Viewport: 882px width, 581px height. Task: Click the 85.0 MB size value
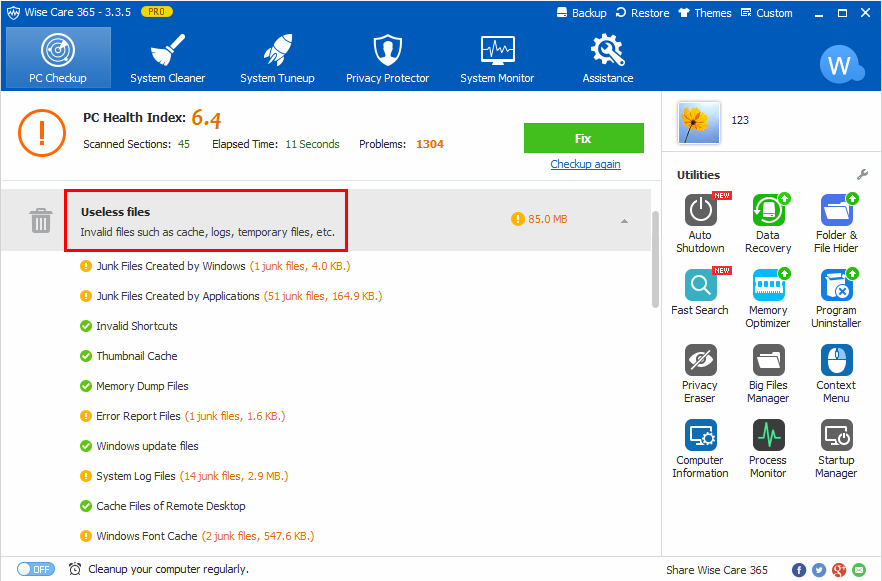click(547, 219)
